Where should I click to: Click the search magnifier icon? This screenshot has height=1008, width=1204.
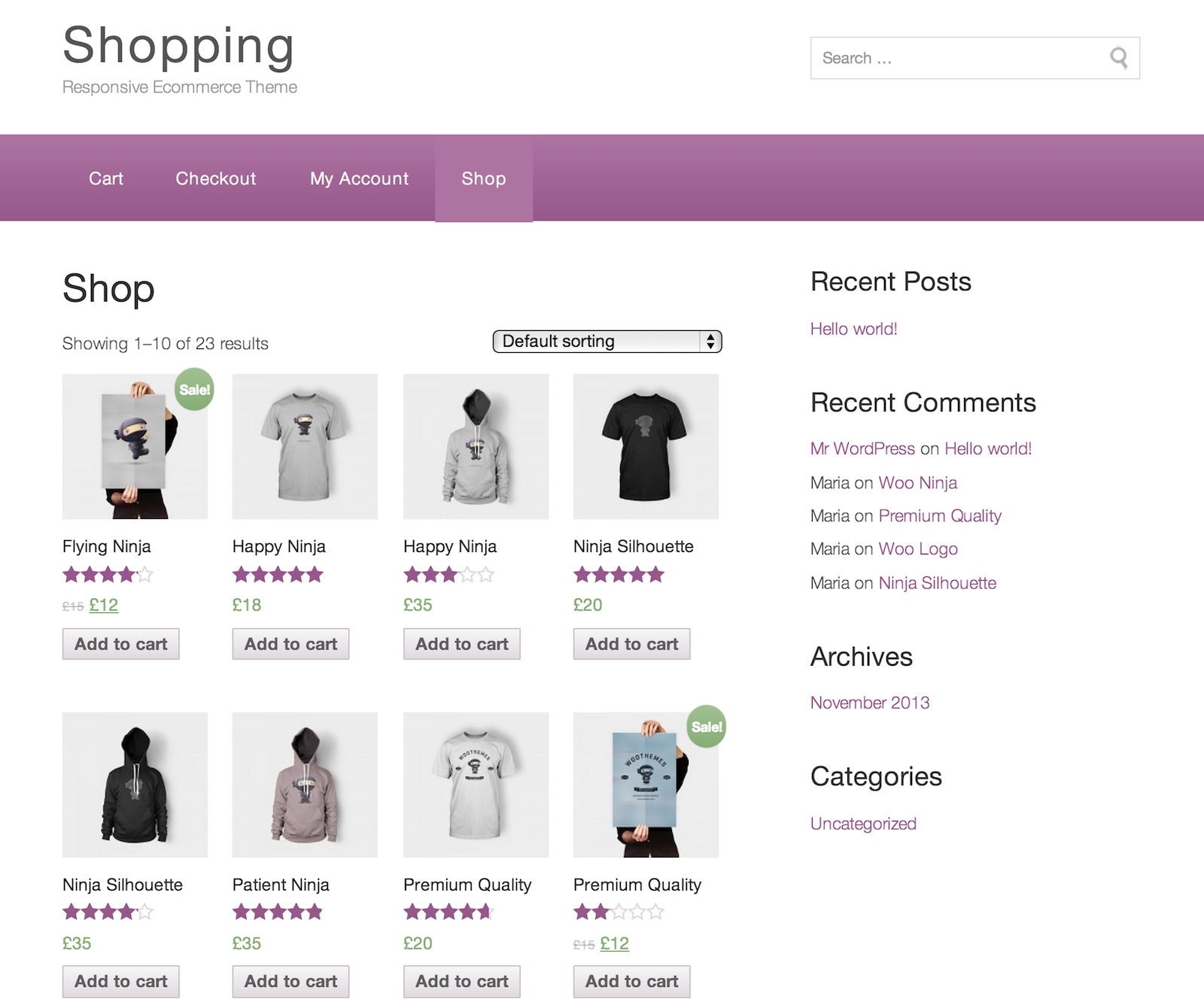(x=1118, y=58)
